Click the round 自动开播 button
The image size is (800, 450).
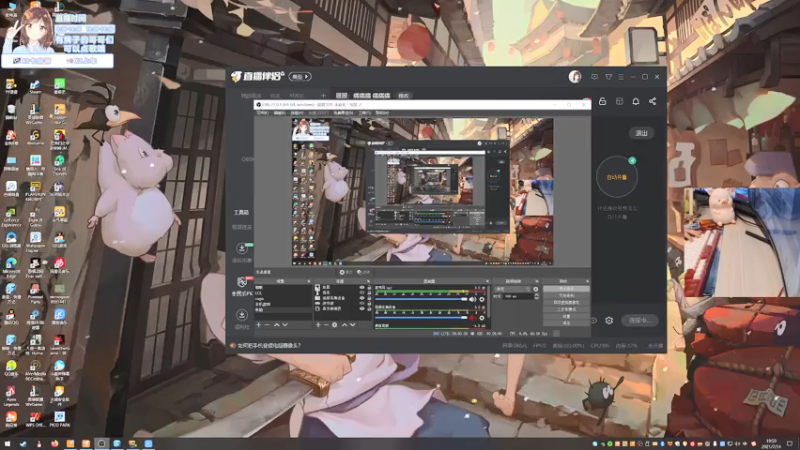pos(617,177)
